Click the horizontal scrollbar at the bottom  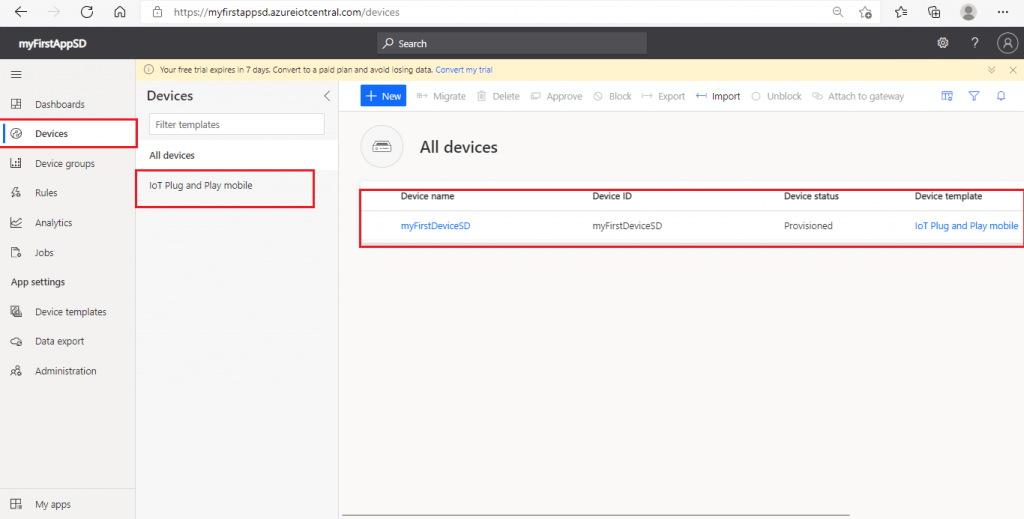596,515
